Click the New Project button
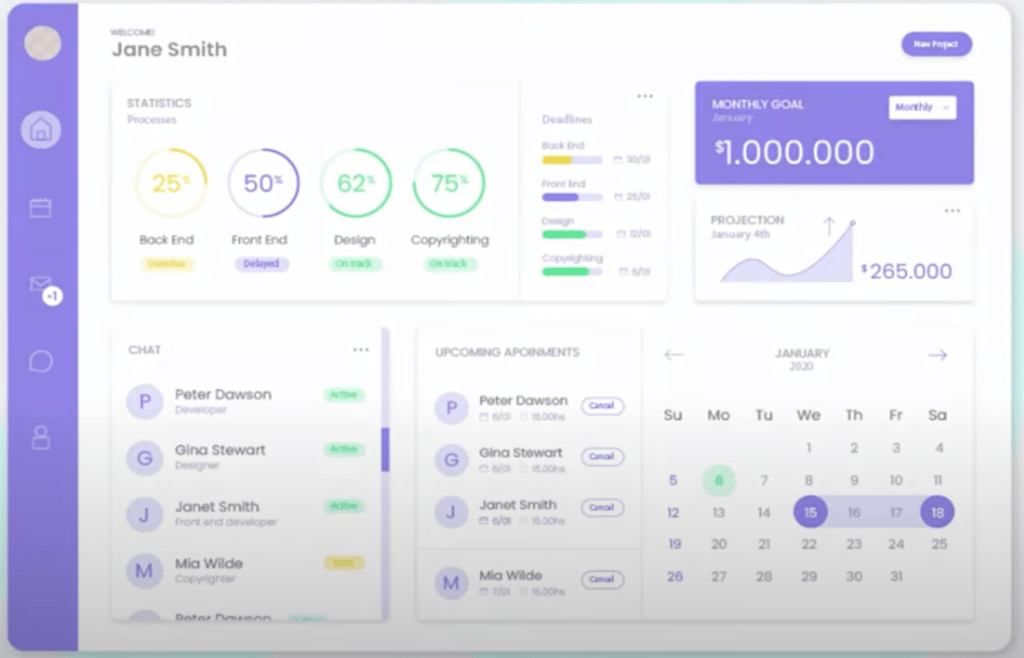 [936, 44]
